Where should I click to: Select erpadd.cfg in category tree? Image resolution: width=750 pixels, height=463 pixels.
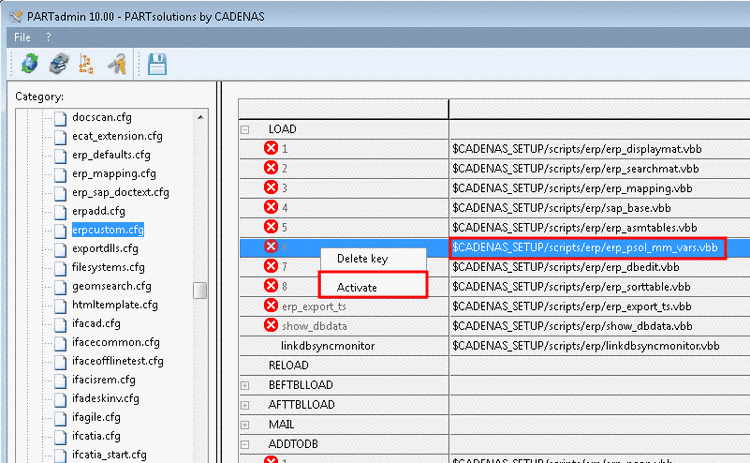coord(99,211)
